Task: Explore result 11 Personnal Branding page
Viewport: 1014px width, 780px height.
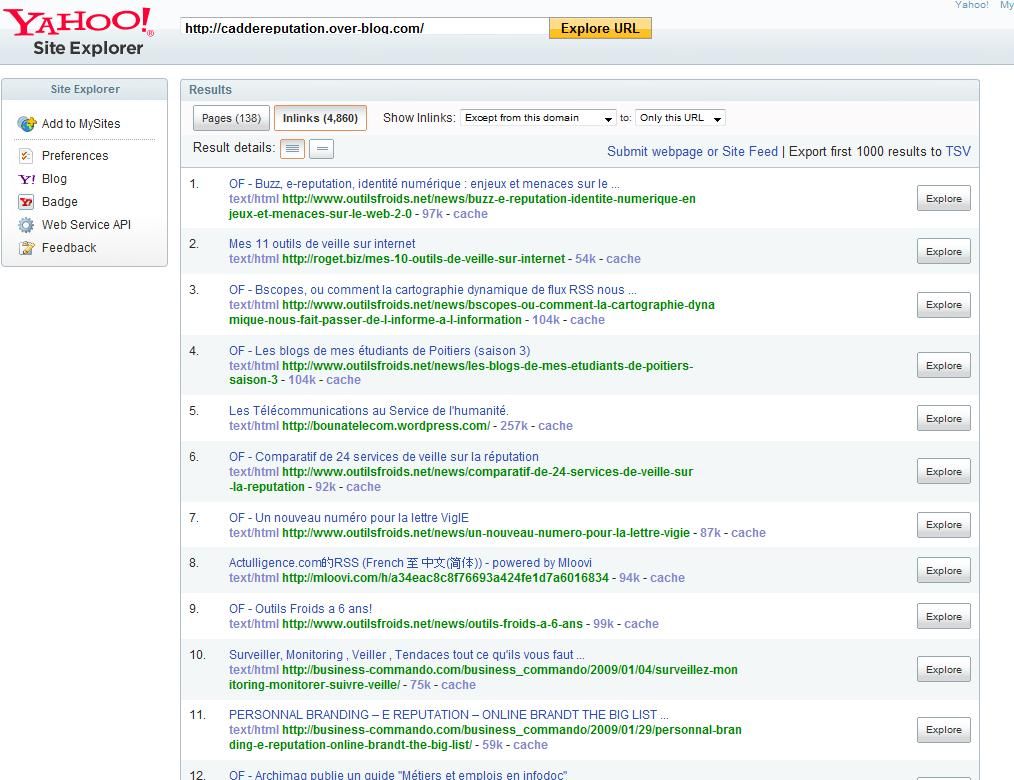Action: pyautogui.click(x=944, y=730)
